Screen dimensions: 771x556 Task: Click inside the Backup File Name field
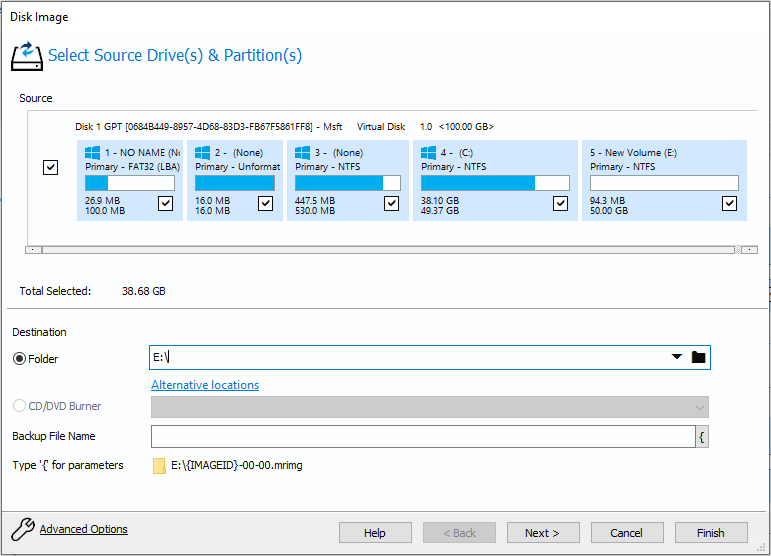422,437
